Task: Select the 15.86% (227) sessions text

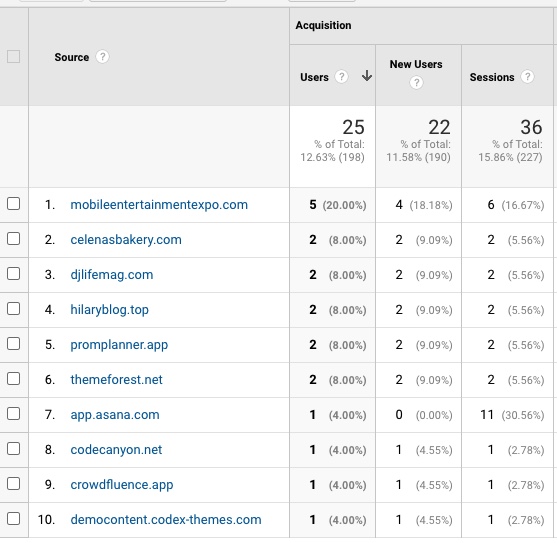Action: click(x=510, y=157)
